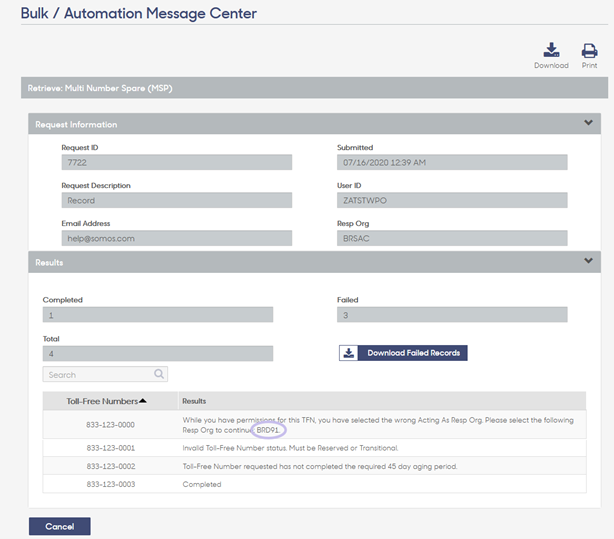614x539 pixels.
Task: Click Download Failed Records button
Action: (x=403, y=353)
